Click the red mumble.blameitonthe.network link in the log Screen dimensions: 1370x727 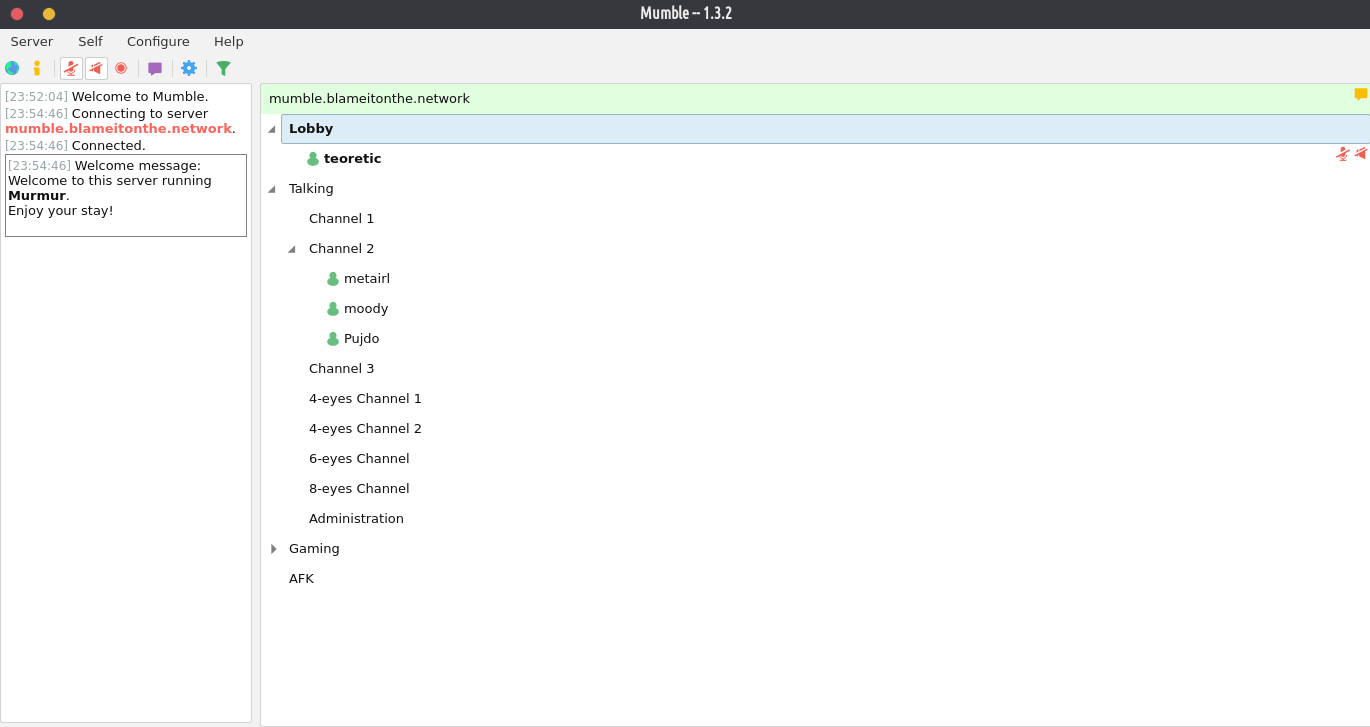(x=118, y=129)
